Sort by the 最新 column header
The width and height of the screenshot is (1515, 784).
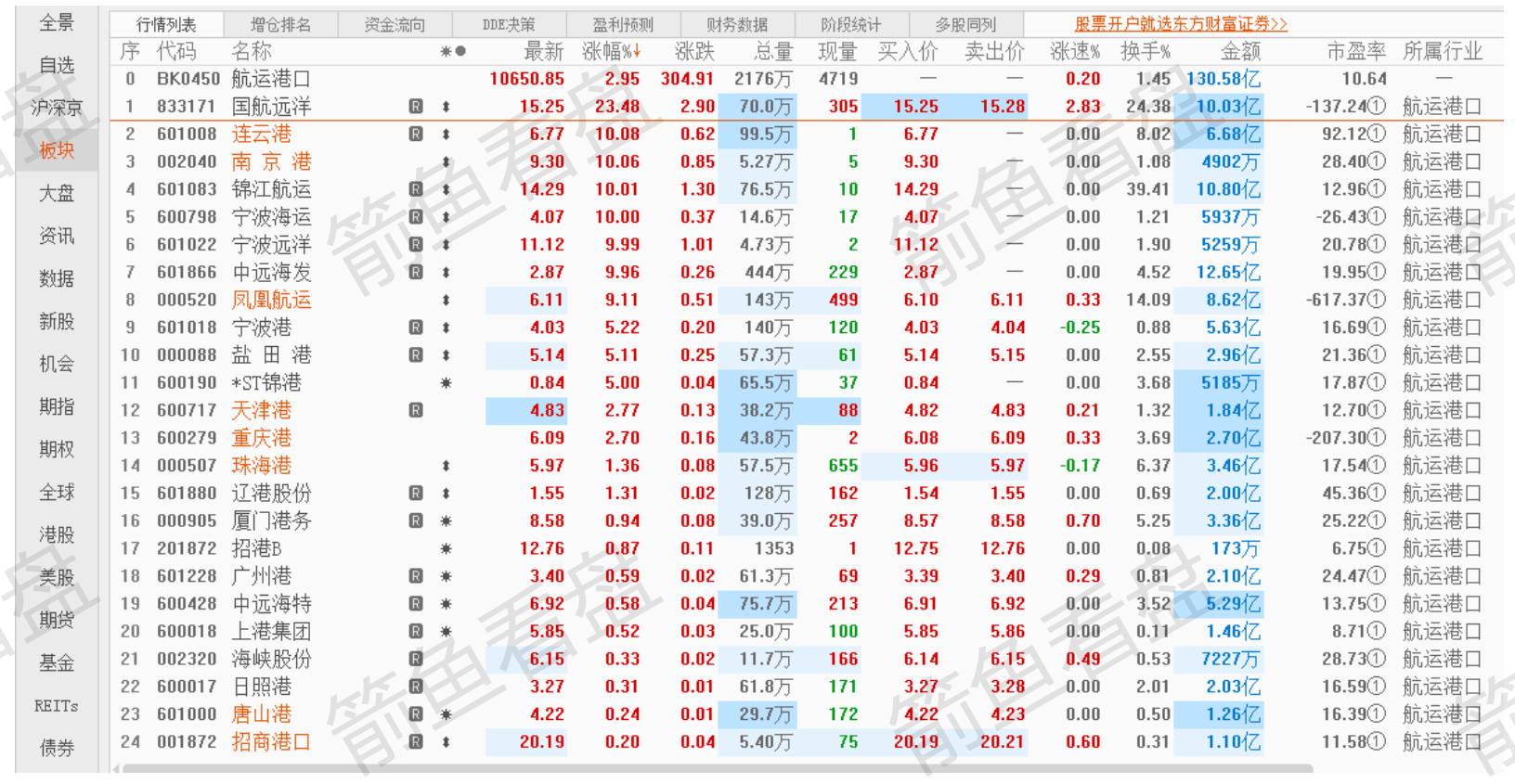pyautogui.click(x=544, y=52)
